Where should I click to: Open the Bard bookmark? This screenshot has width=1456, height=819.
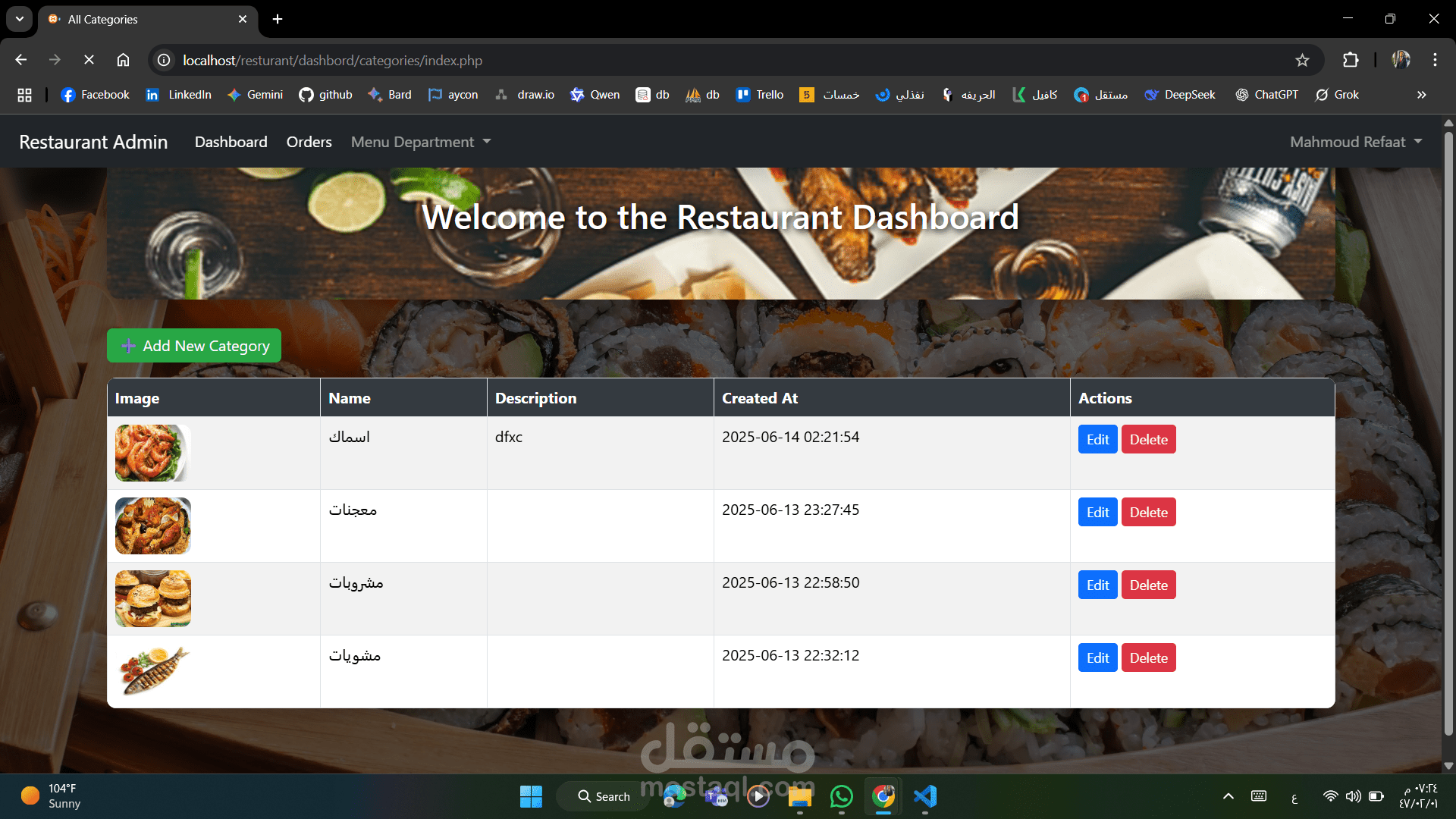(x=390, y=95)
